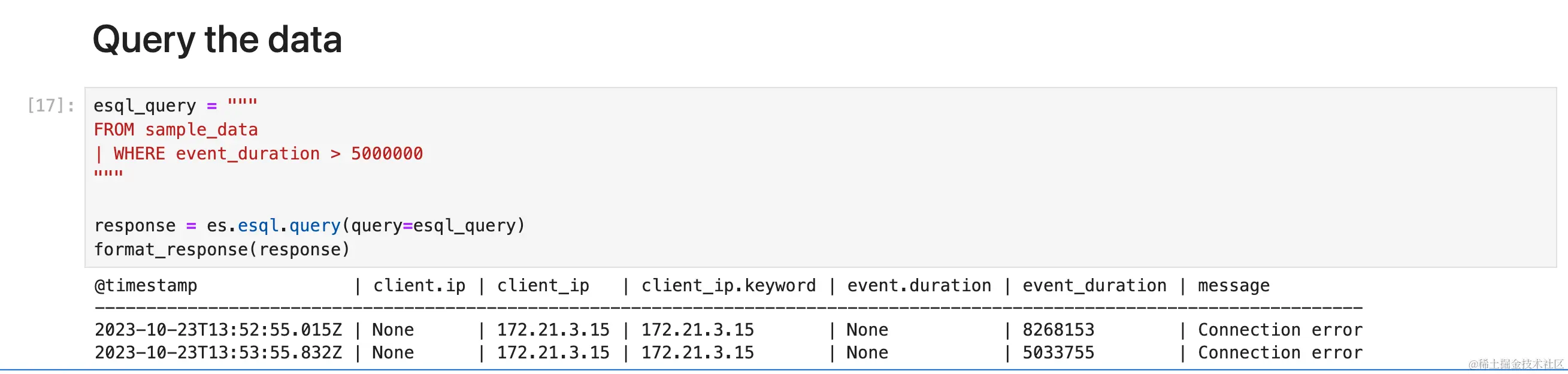Place cursor on FROM sample_data line
Image resolution: width=1568 pixels, height=374 pixels.
click(x=175, y=129)
